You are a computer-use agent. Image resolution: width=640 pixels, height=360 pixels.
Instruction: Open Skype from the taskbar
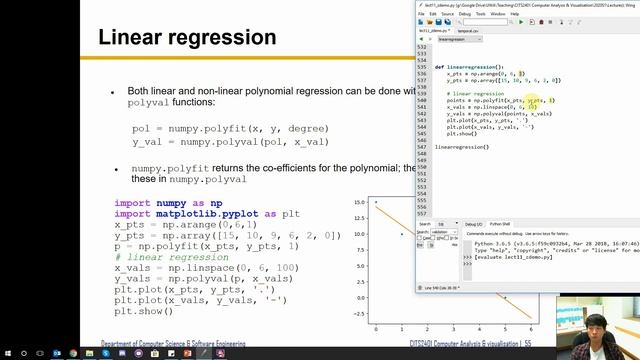point(106,353)
